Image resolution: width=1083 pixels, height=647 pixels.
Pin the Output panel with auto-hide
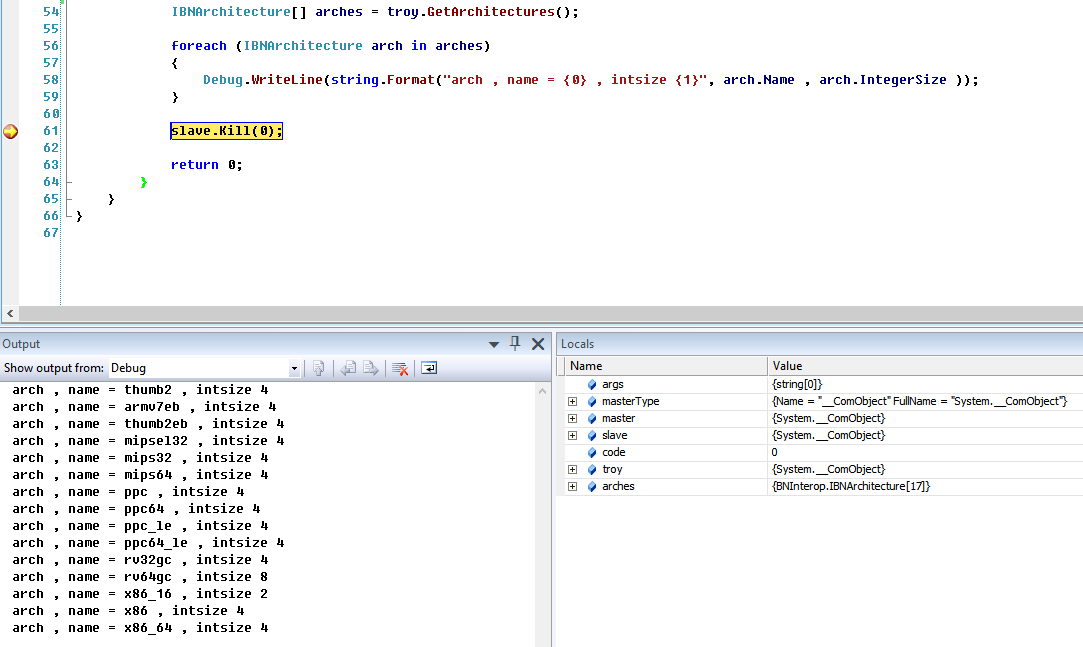pos(515,343)
